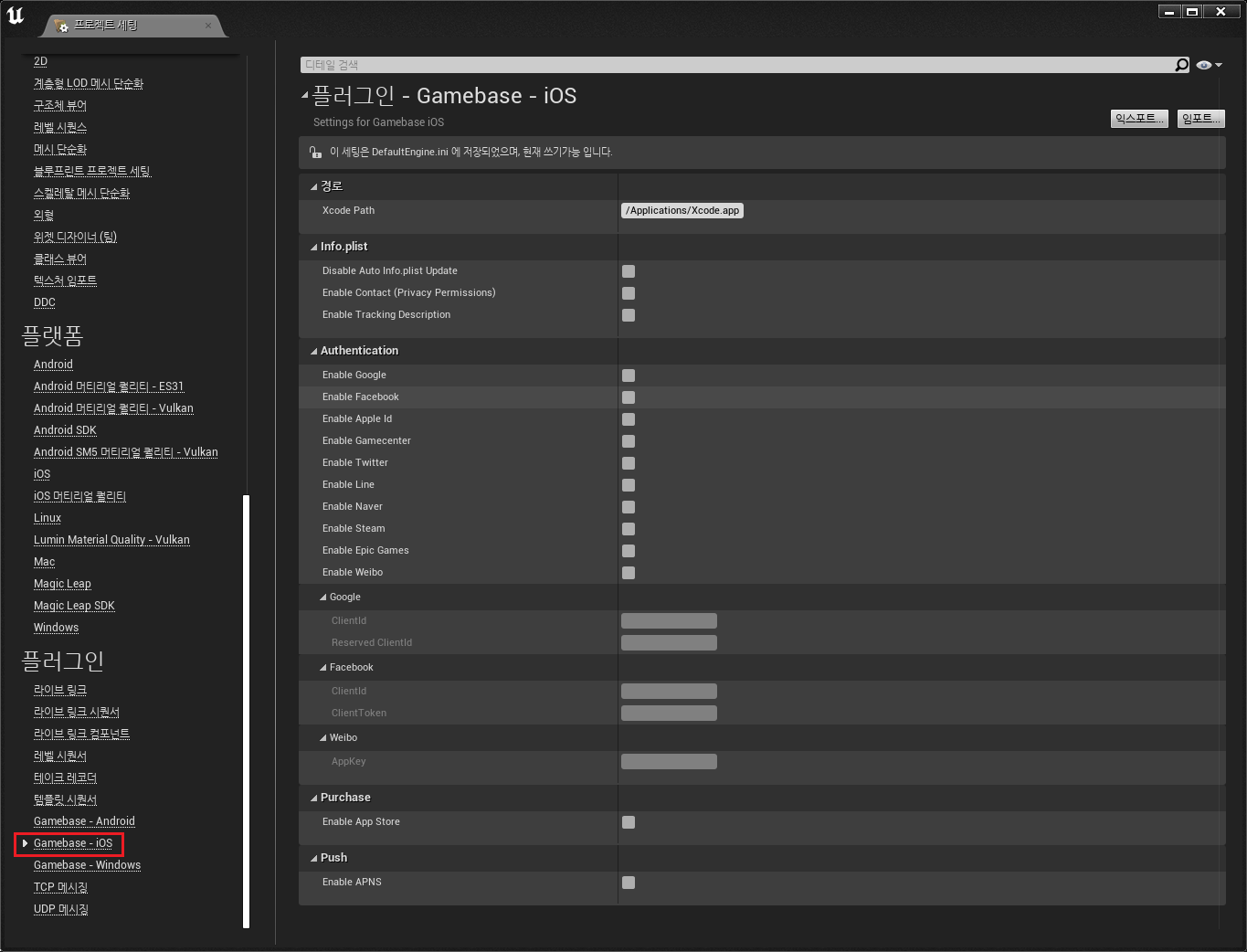Click the search magnifier icon
The height and width of the screenshot is (952, 1247).
(1182, 65)
